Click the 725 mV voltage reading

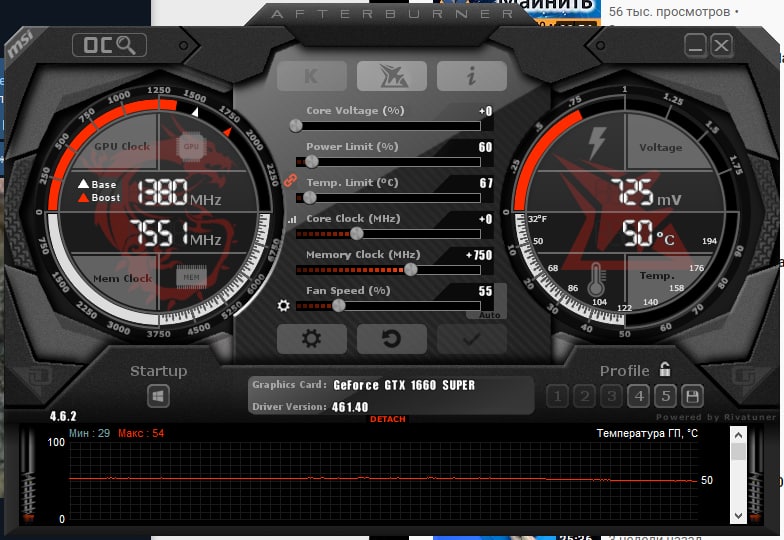click(x=646, y=193)
